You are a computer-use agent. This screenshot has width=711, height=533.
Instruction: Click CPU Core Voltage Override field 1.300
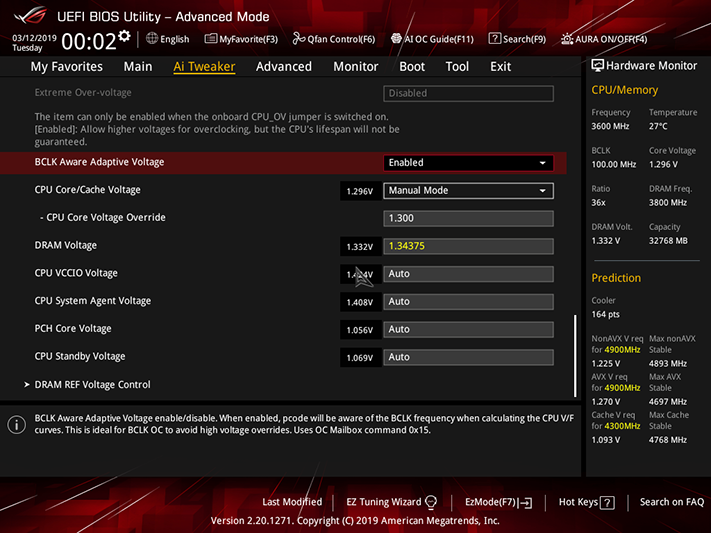coord(468,218)
